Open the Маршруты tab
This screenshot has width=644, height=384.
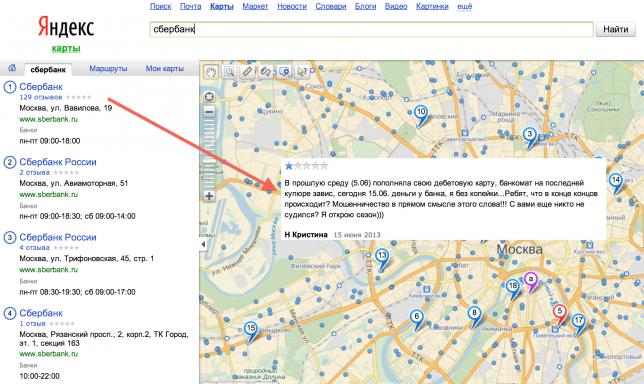(x=108, y=69)
